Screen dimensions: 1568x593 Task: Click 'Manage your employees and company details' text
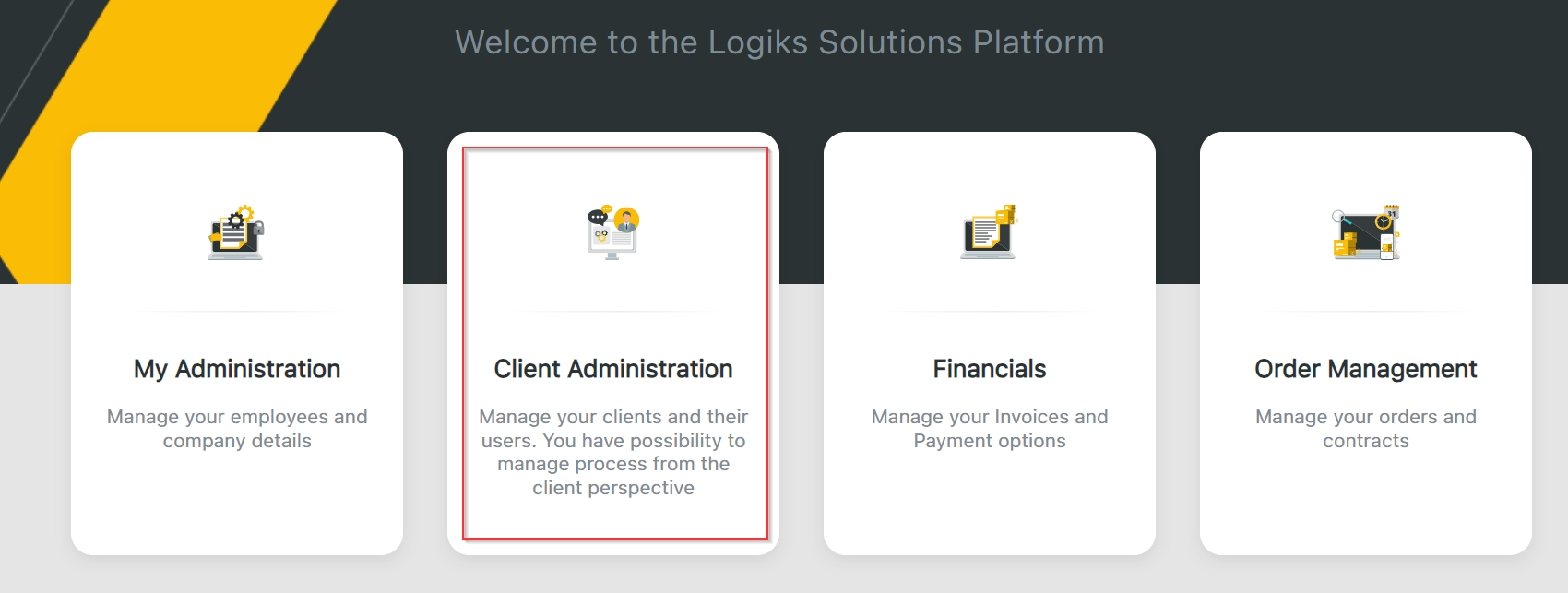237,429
